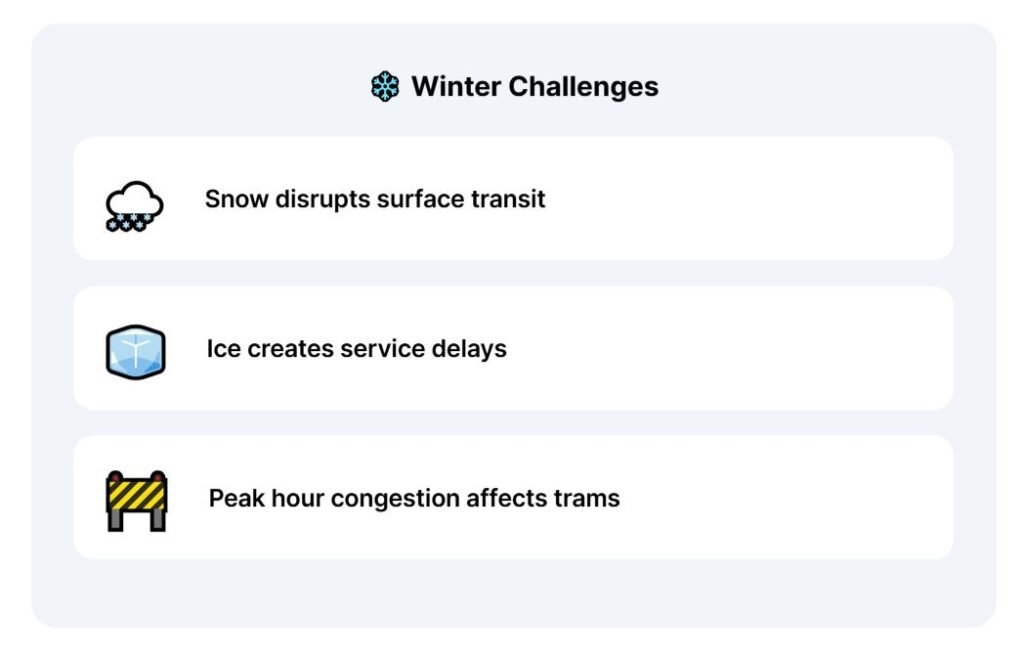Click the snowflake icon beside the heading
This screenshot has width=1024, height=660.
pyautogui.click(x=385, y=87)
